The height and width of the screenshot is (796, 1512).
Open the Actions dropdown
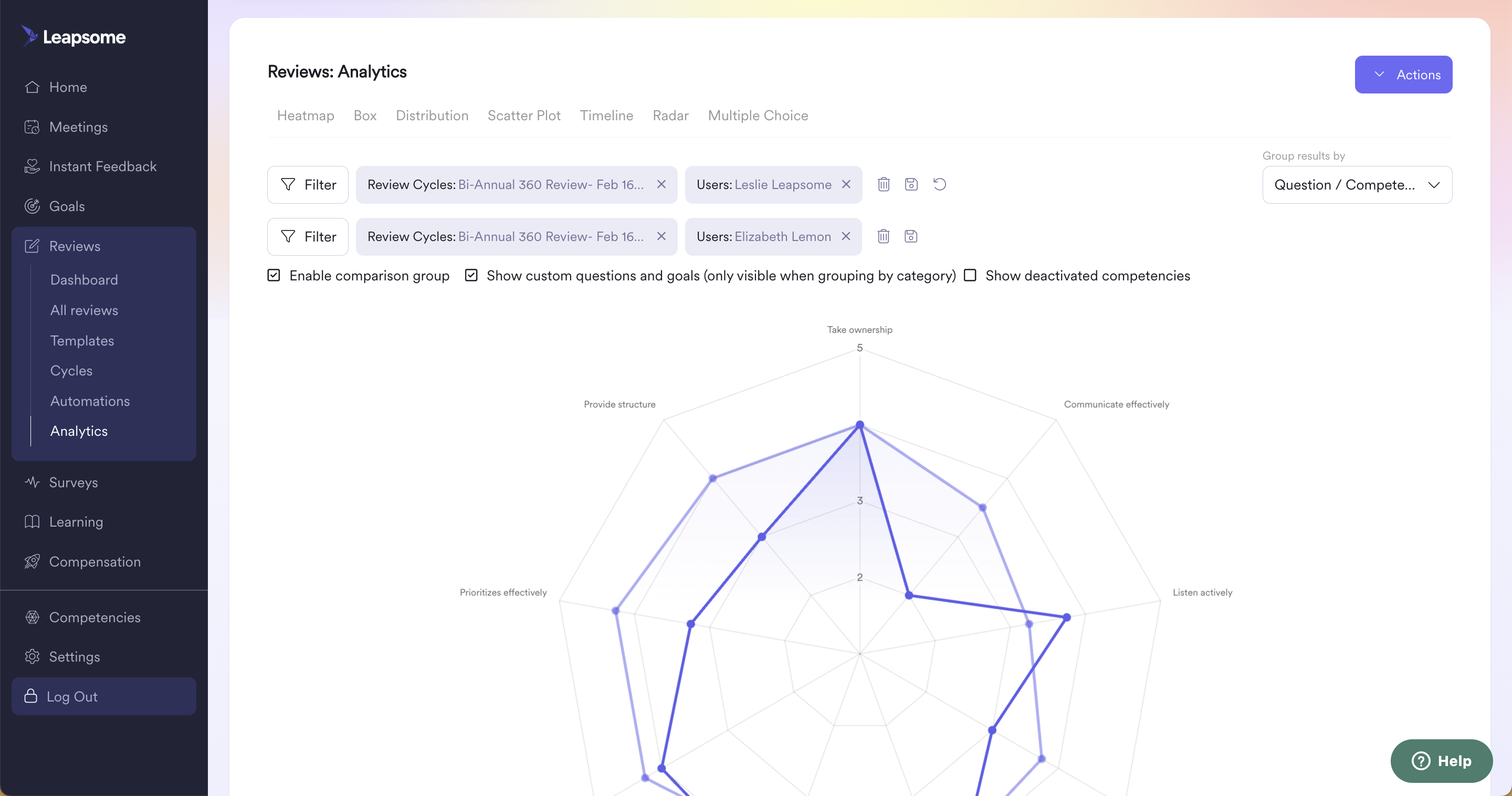[x=1403, y=75]
